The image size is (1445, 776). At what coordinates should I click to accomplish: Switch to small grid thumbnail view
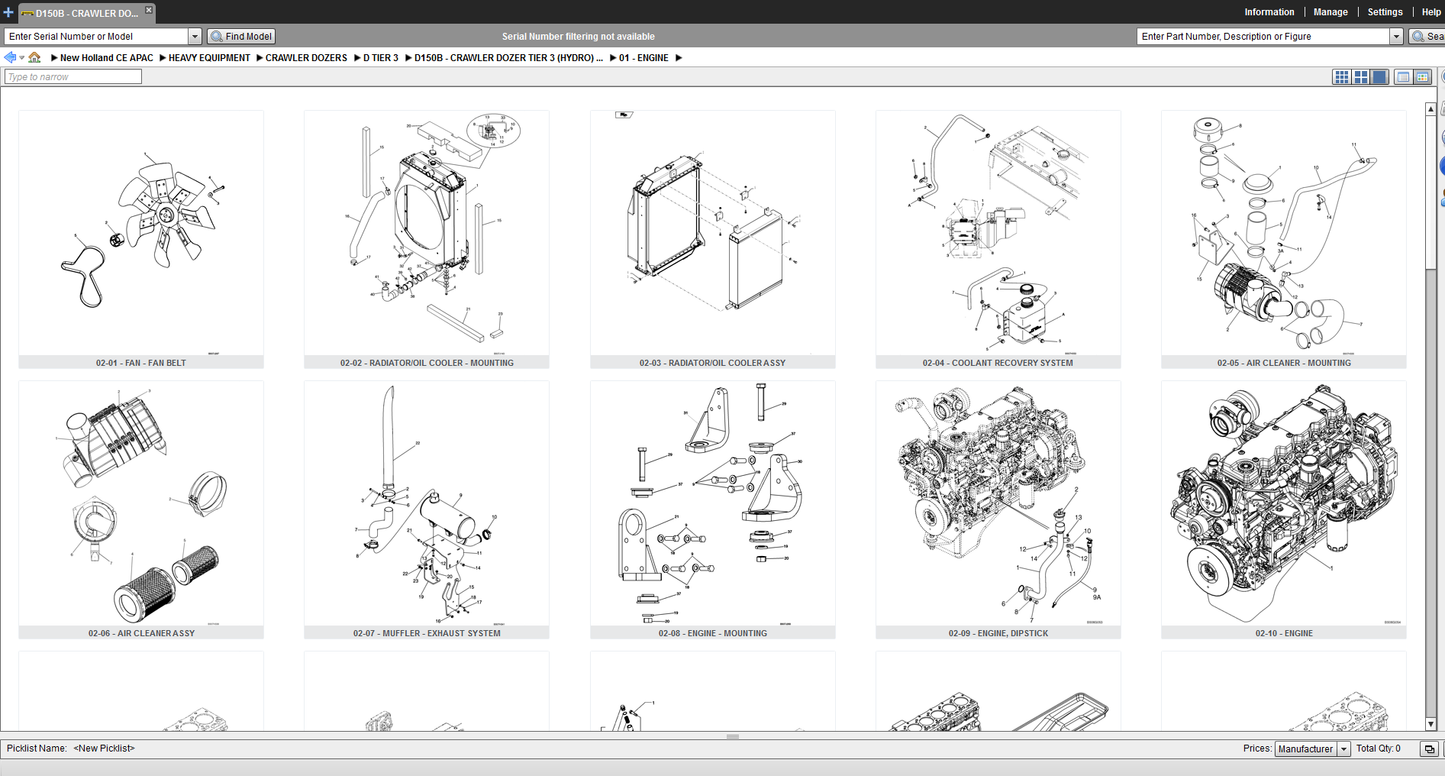pos(1342,77)
